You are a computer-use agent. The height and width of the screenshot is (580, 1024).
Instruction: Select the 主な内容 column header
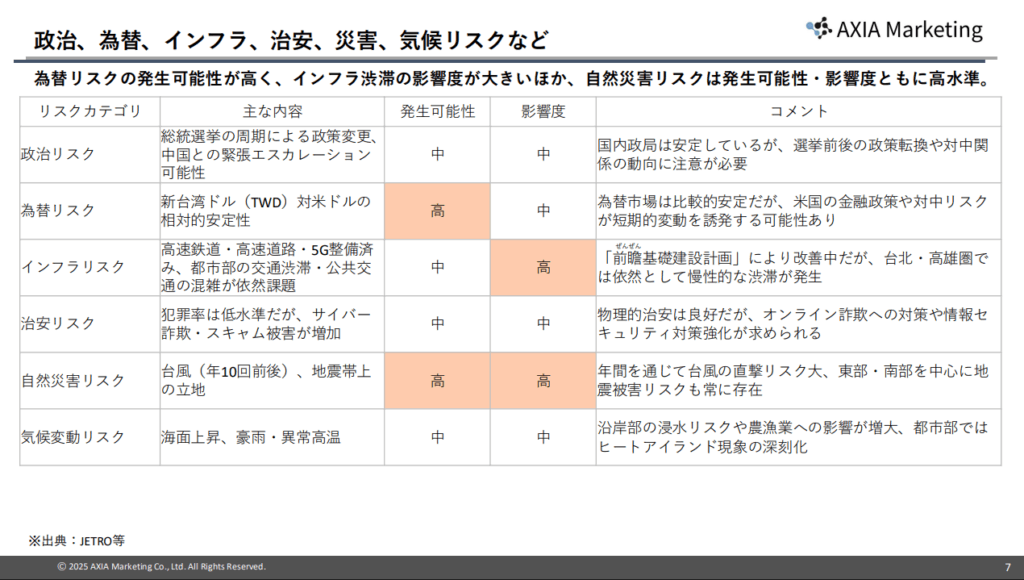272,111
